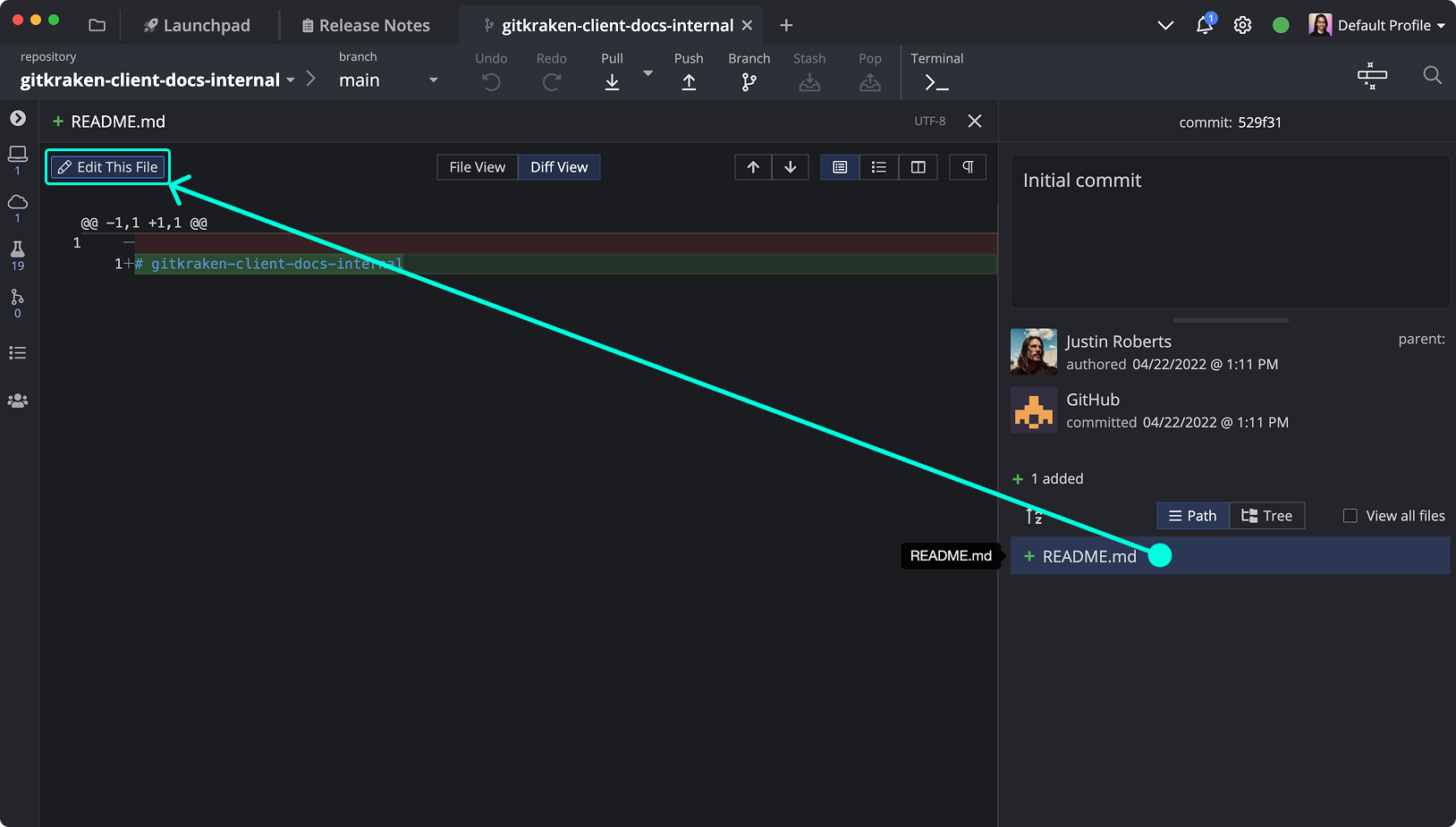Image resolution: width=1456 pixels, height=827 pixels.
Task: Select hunk view mode
Action: click(x=840, y=167)
